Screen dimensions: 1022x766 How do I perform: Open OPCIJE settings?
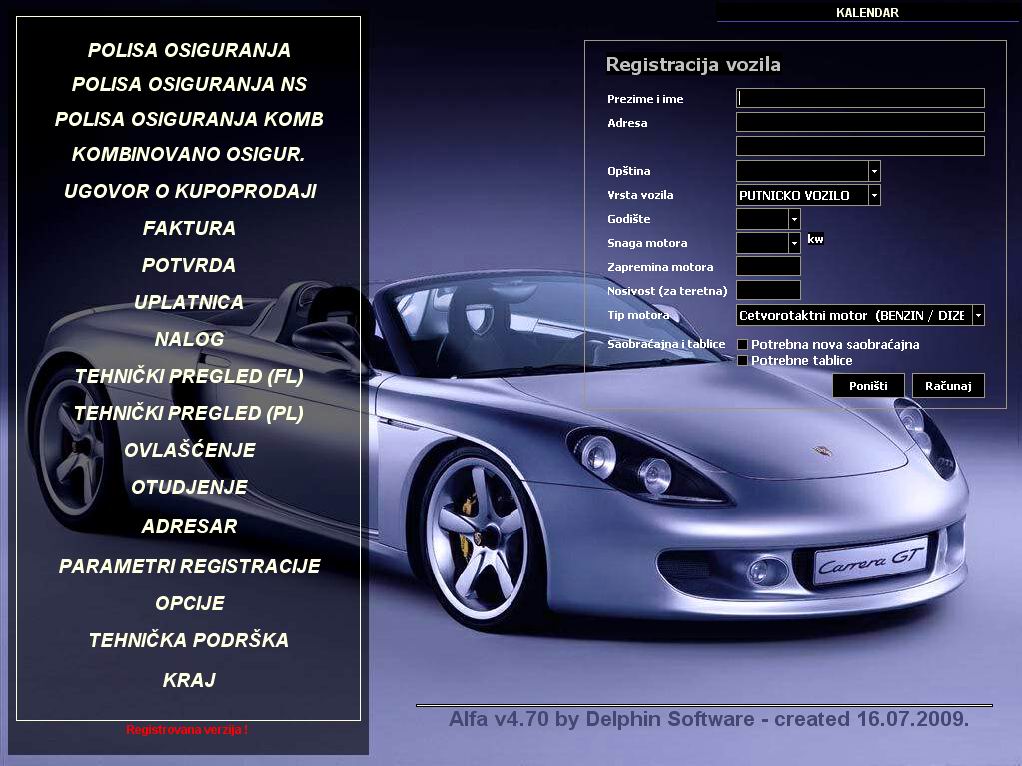pyautogui.click(x=190, y=603)
